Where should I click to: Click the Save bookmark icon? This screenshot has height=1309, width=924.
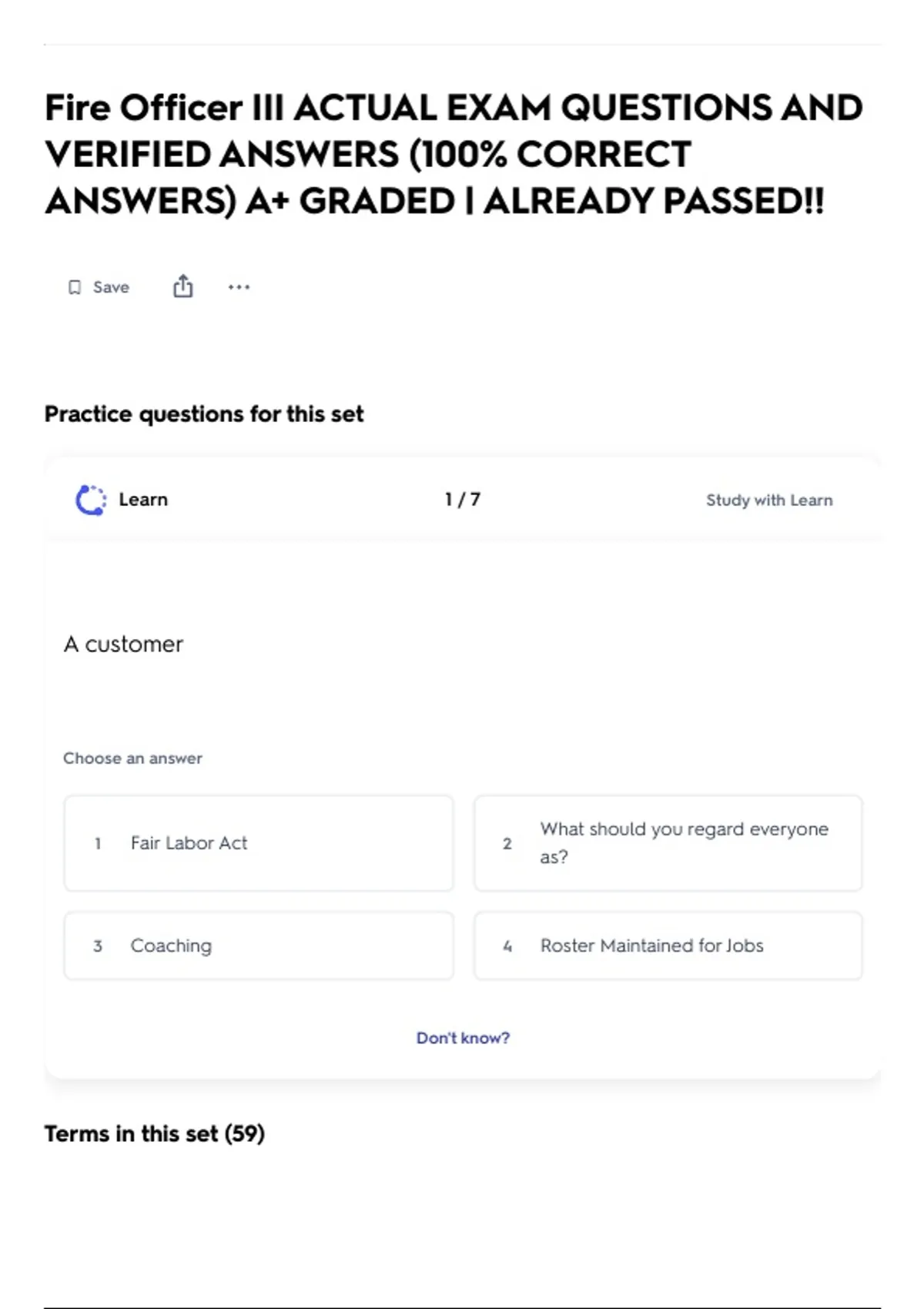(x=75, y=287)
